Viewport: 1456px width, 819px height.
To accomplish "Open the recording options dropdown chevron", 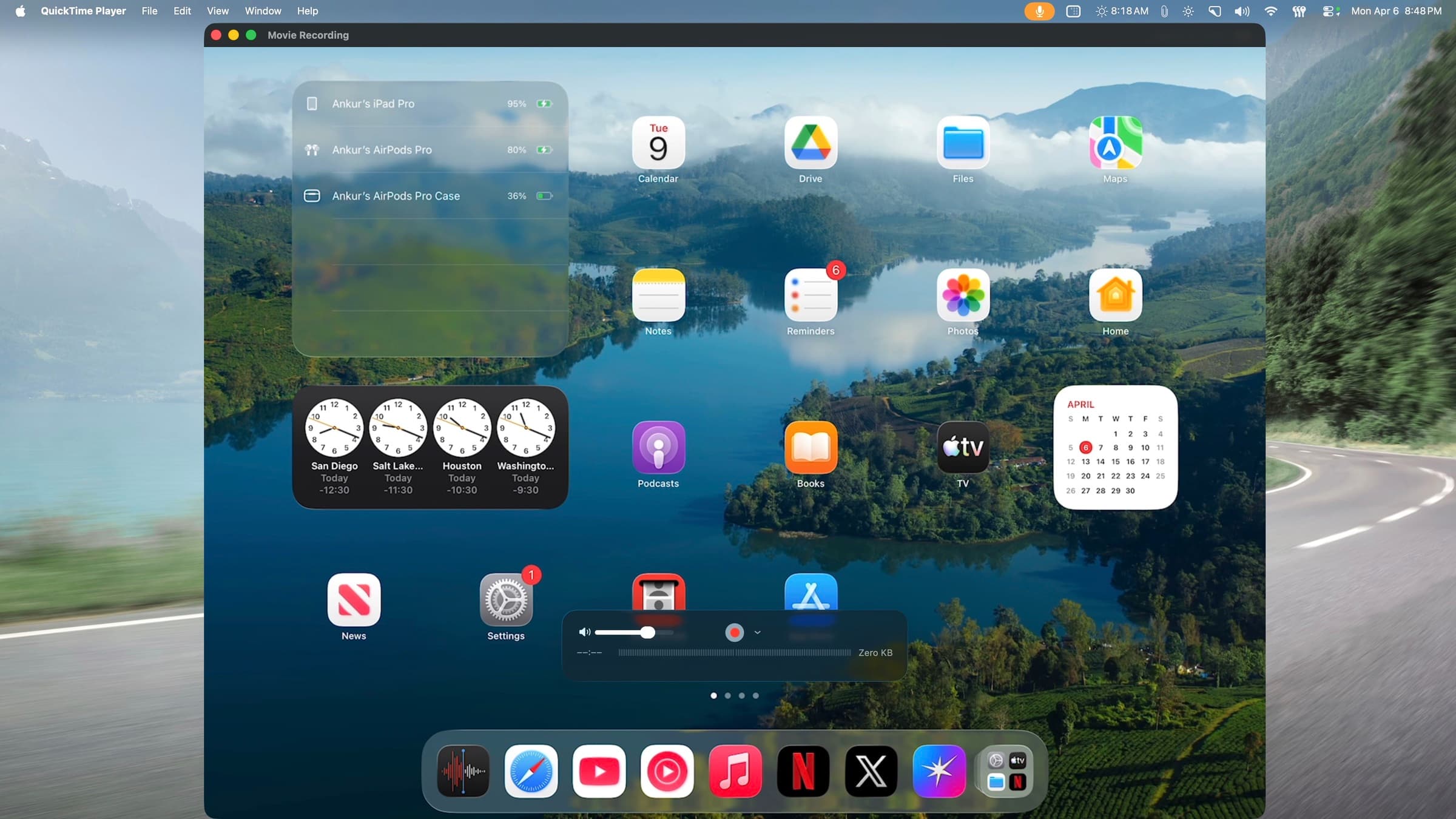I will [757, 633].
